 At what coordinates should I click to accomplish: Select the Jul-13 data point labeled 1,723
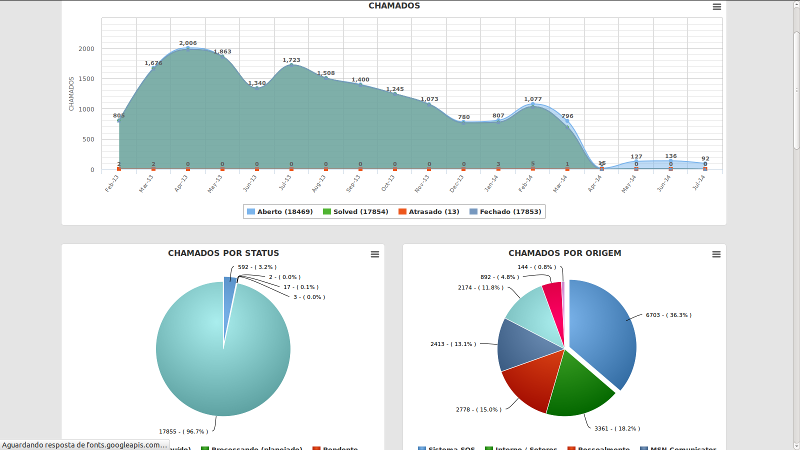click(291, 65)
